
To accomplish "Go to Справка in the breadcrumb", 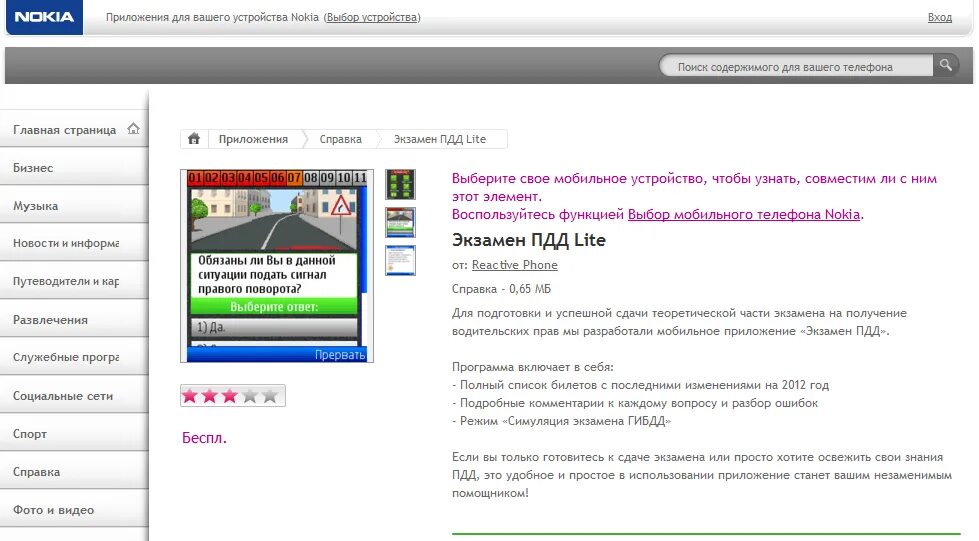I will (x=340, y=139).
